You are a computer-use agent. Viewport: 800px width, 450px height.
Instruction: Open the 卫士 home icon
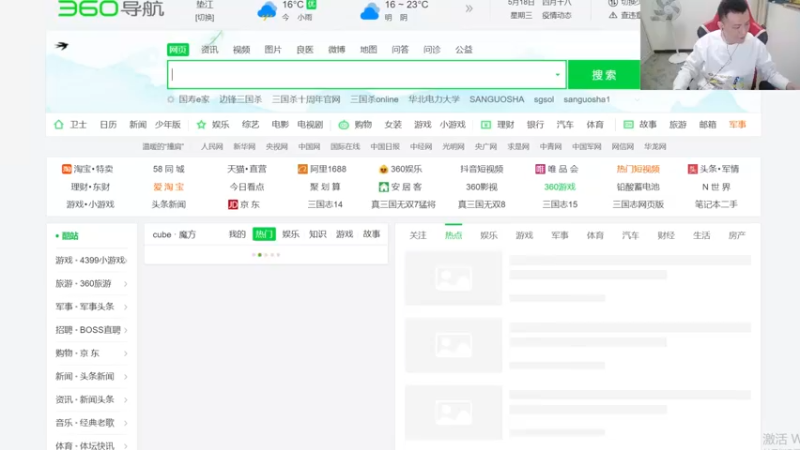[59, 124]
